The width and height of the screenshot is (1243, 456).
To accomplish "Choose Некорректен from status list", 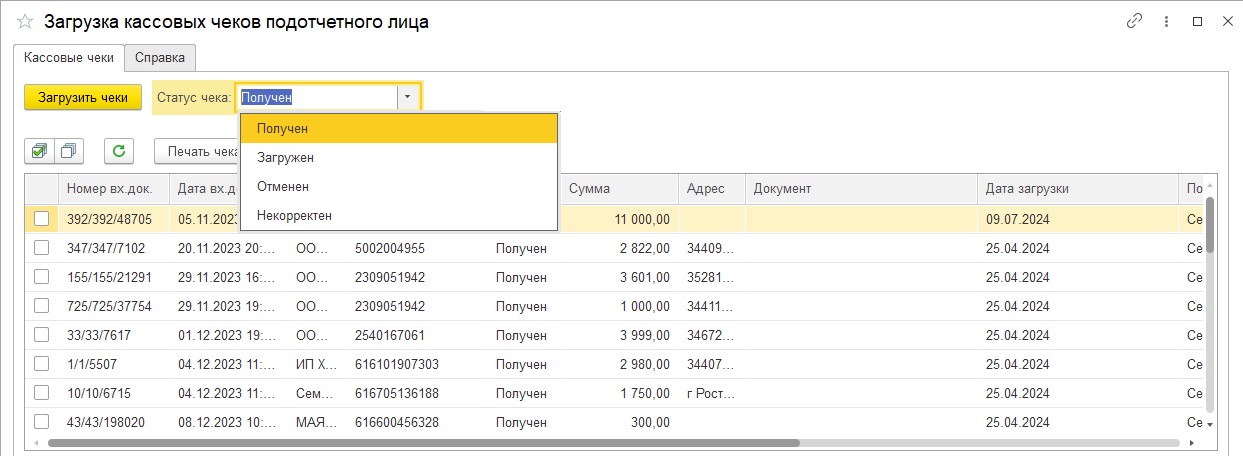I will [x=294, y=215].
